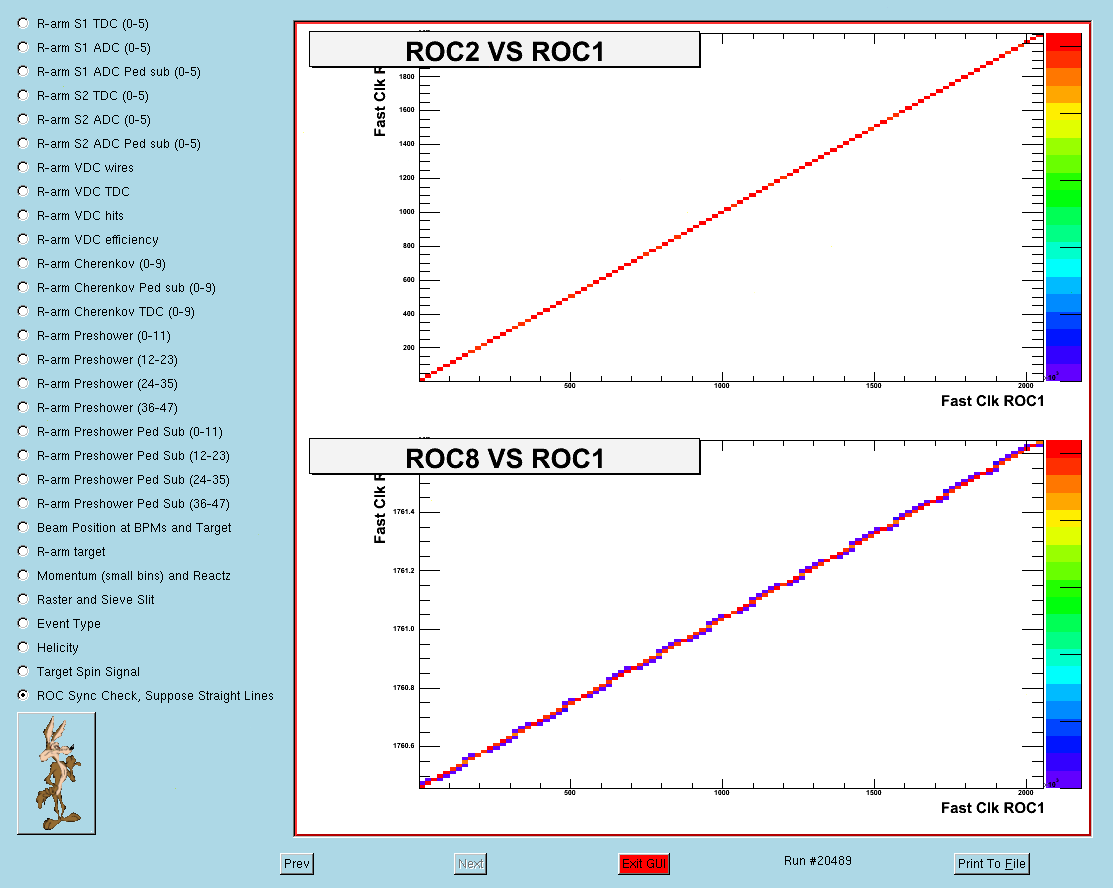Select R-arm S1 ADC (0-5) option
This screenshot has height=888, width=1113.
23,48
